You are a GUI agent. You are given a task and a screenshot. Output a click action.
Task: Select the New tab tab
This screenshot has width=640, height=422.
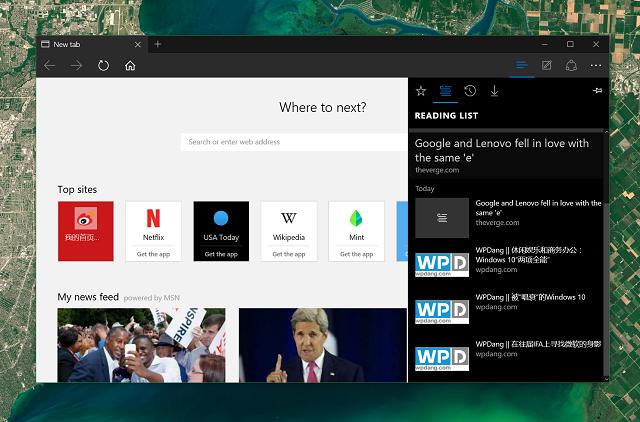pyautogui.click(x=91, y=44)
